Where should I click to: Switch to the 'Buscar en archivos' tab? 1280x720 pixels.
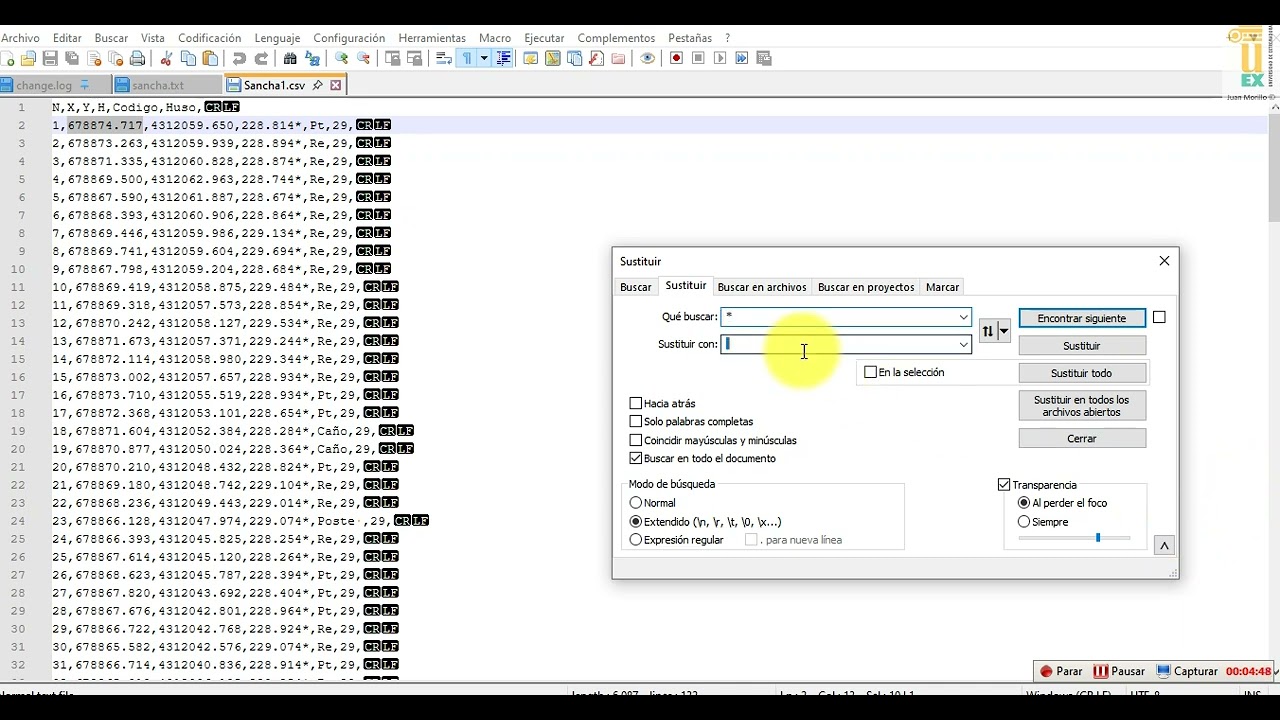pos(762,287)
